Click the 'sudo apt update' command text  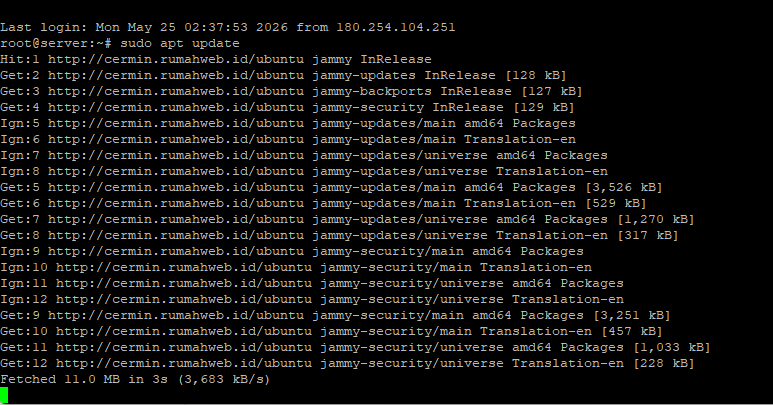[180, 44]
